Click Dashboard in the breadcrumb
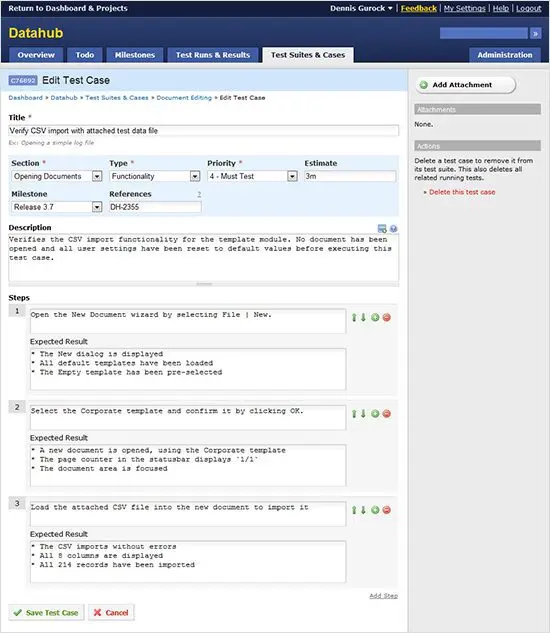 tap(25, 98)
